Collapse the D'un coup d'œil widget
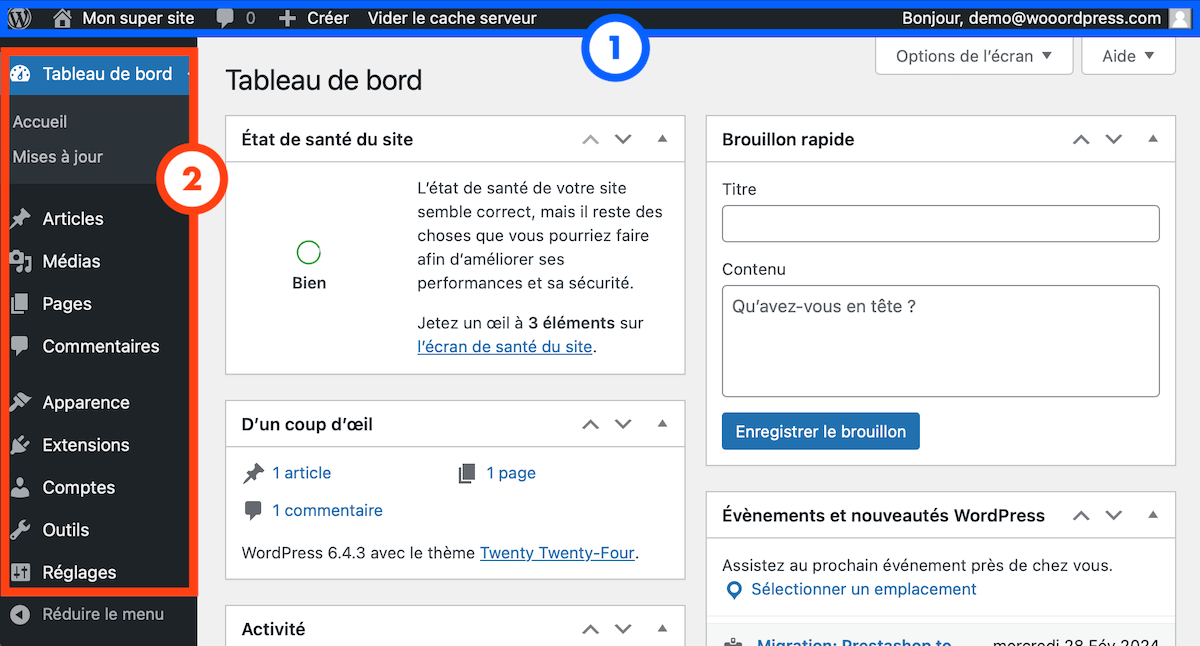This screenshot has height=646, width=1200. point(662,424)
